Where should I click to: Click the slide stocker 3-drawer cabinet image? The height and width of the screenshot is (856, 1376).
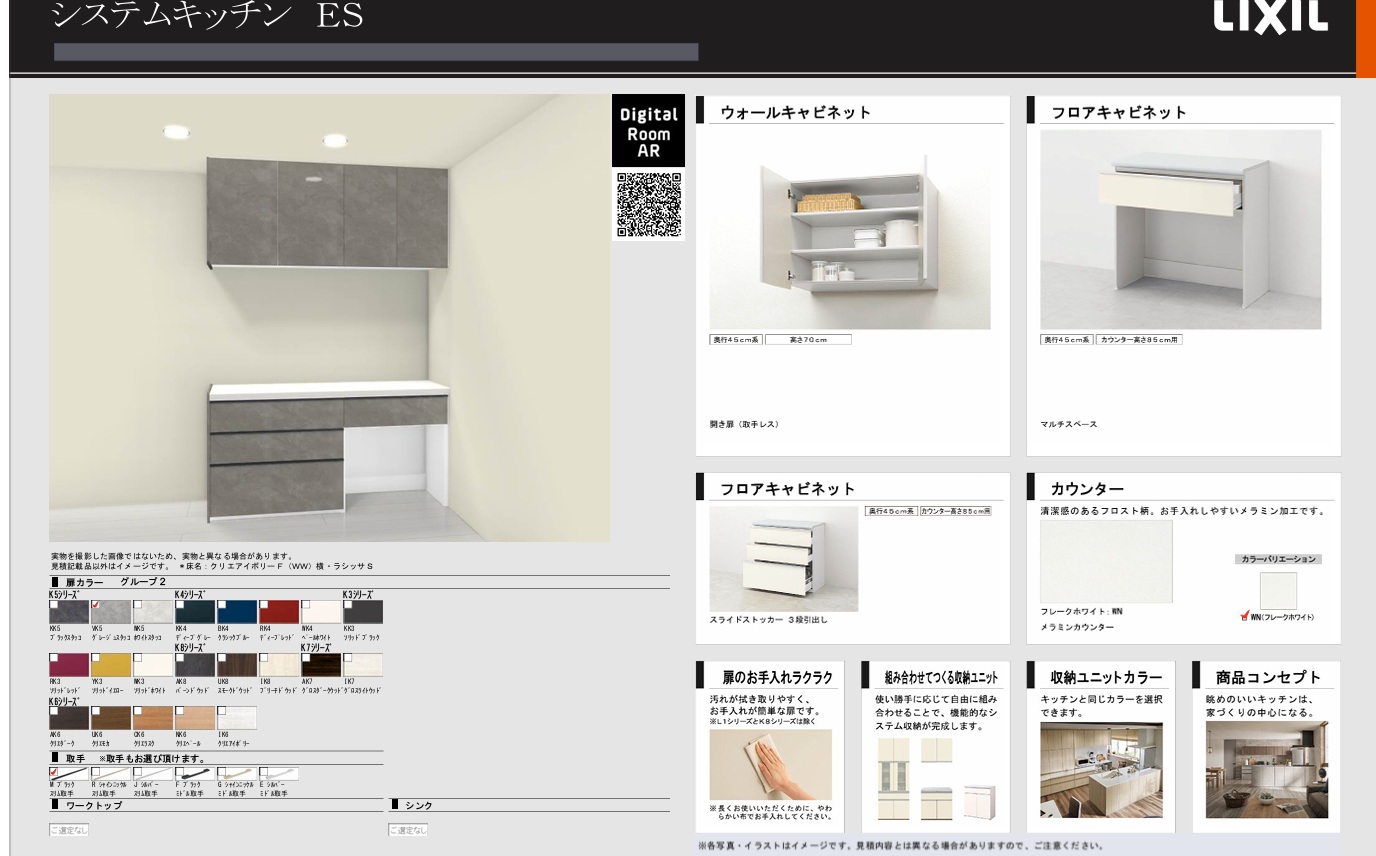coord(783,559)
